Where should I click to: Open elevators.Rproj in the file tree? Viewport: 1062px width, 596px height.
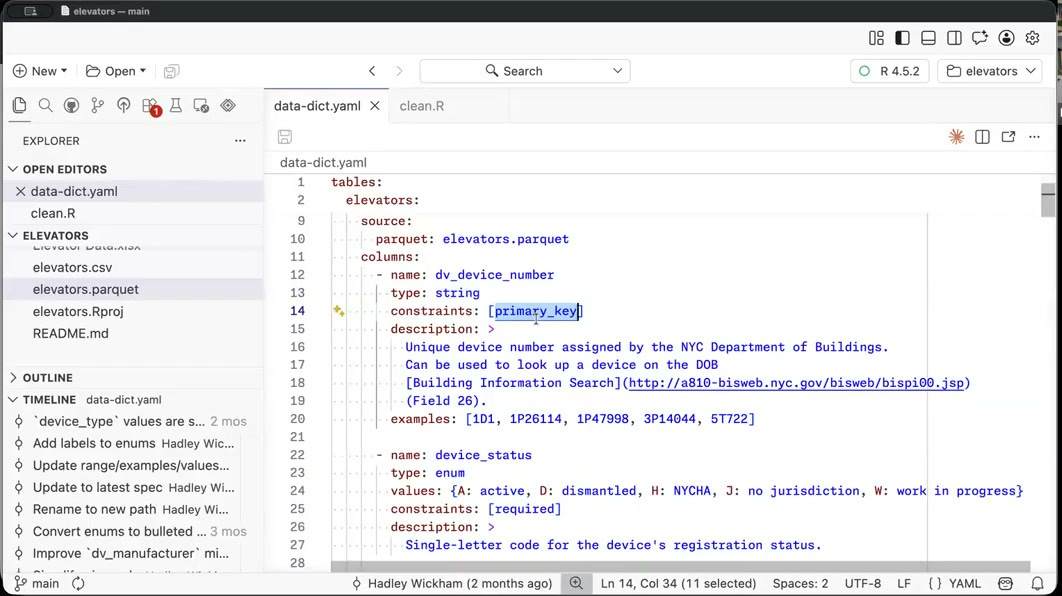pos(78,312)
